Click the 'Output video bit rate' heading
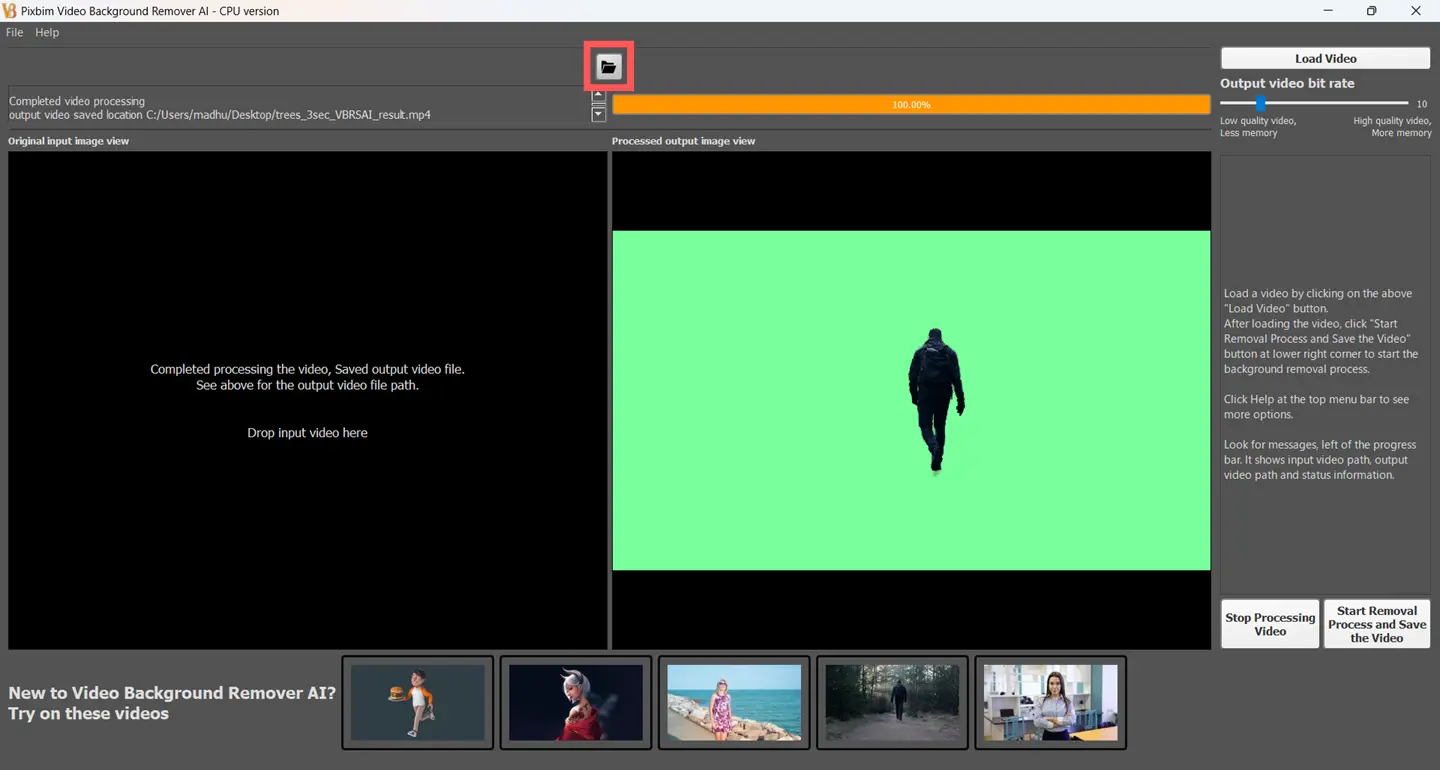 (x=1287, y=83)
